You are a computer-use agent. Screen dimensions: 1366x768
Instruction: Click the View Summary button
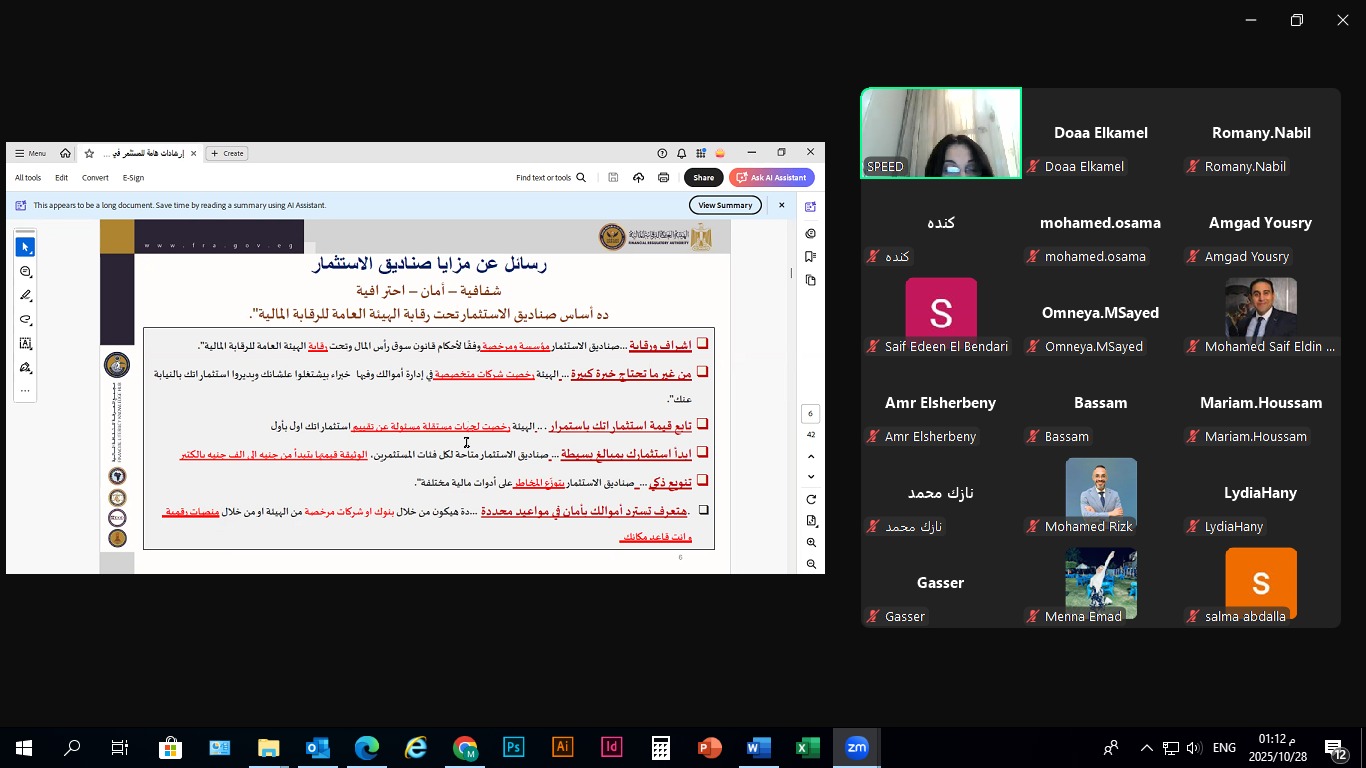click(725, 205)
